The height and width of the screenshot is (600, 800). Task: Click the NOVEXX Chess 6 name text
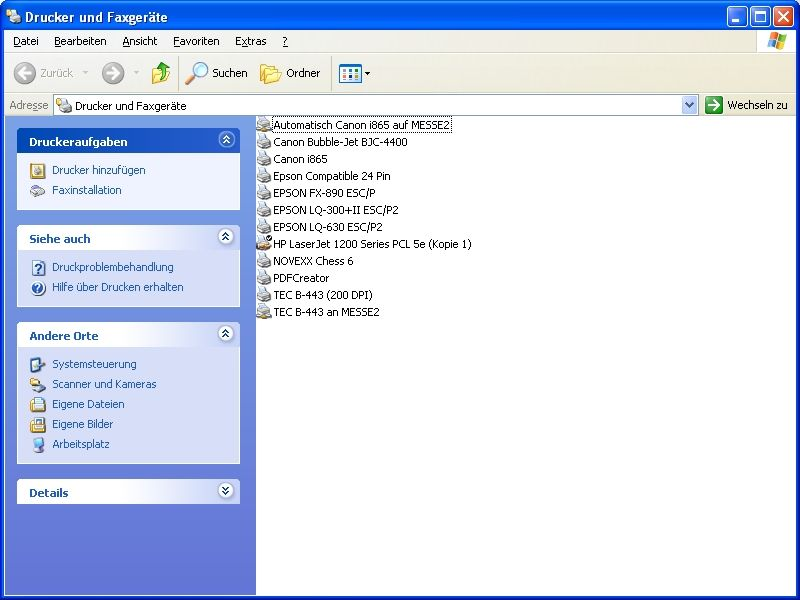(x=313, y=261)
